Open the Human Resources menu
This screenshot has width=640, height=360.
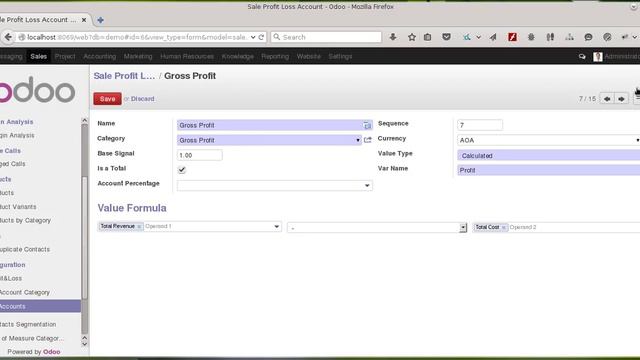187,57
